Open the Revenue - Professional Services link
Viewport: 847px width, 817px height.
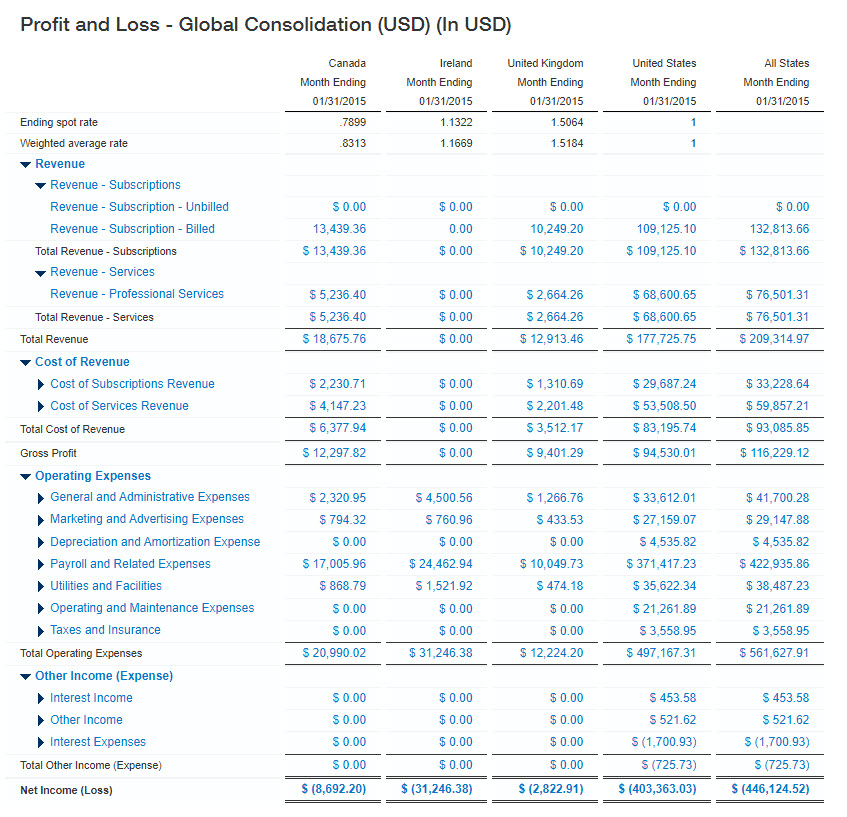click(x=137, y=294)
